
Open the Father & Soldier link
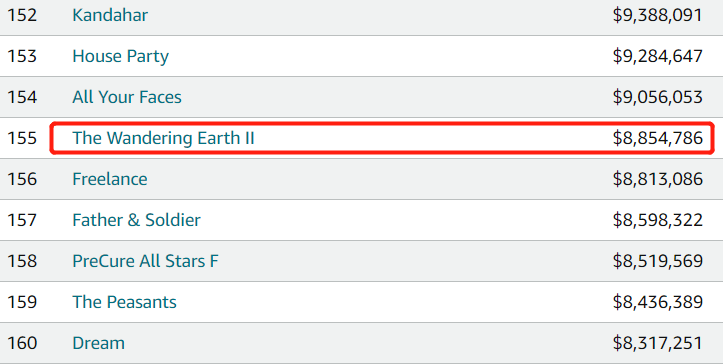[136, 220]
